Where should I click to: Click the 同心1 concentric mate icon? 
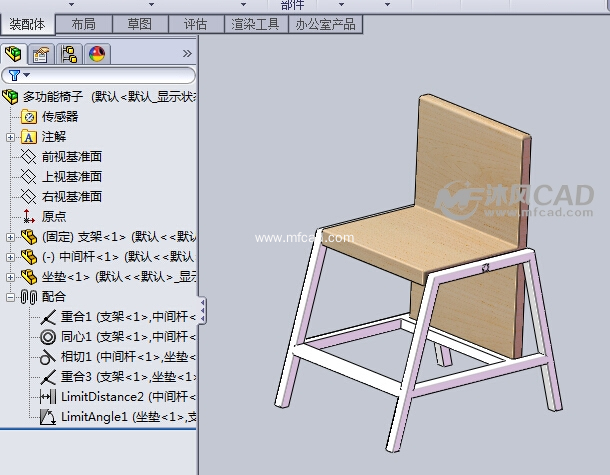point(48,337)
